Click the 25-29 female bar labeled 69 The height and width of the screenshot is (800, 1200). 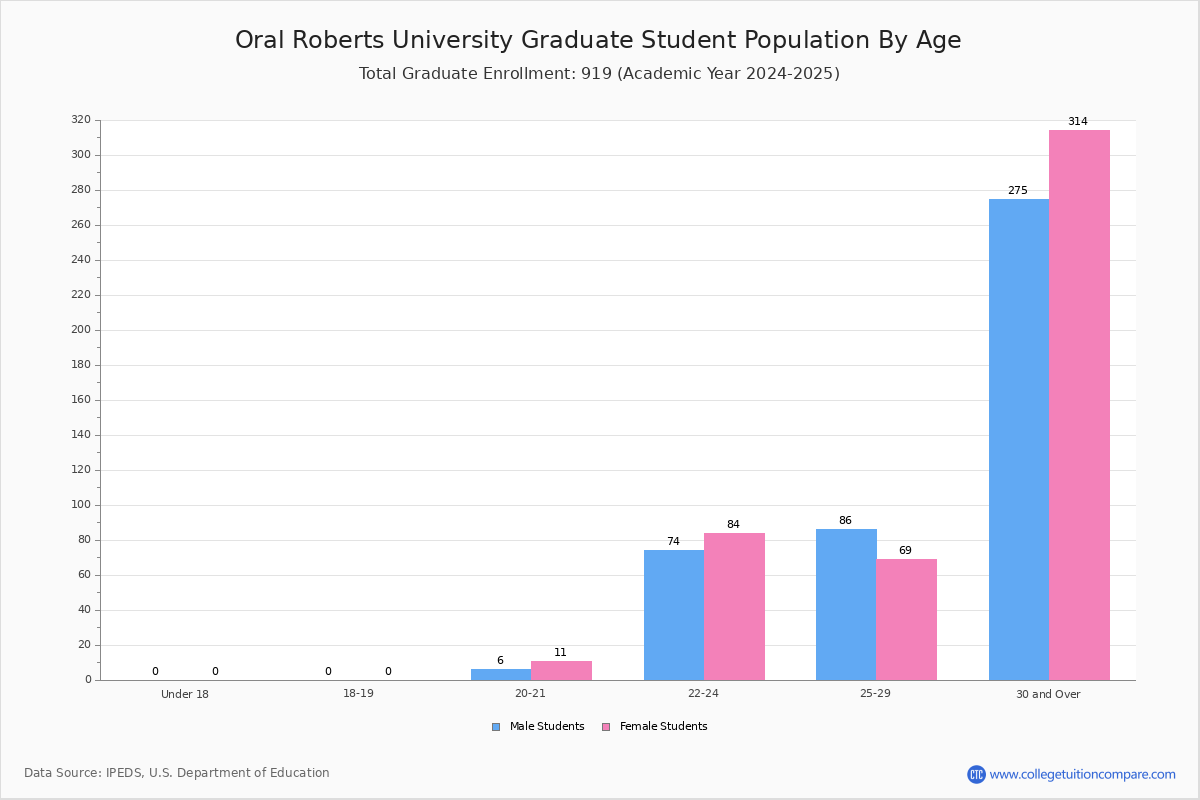coord(906,620)
